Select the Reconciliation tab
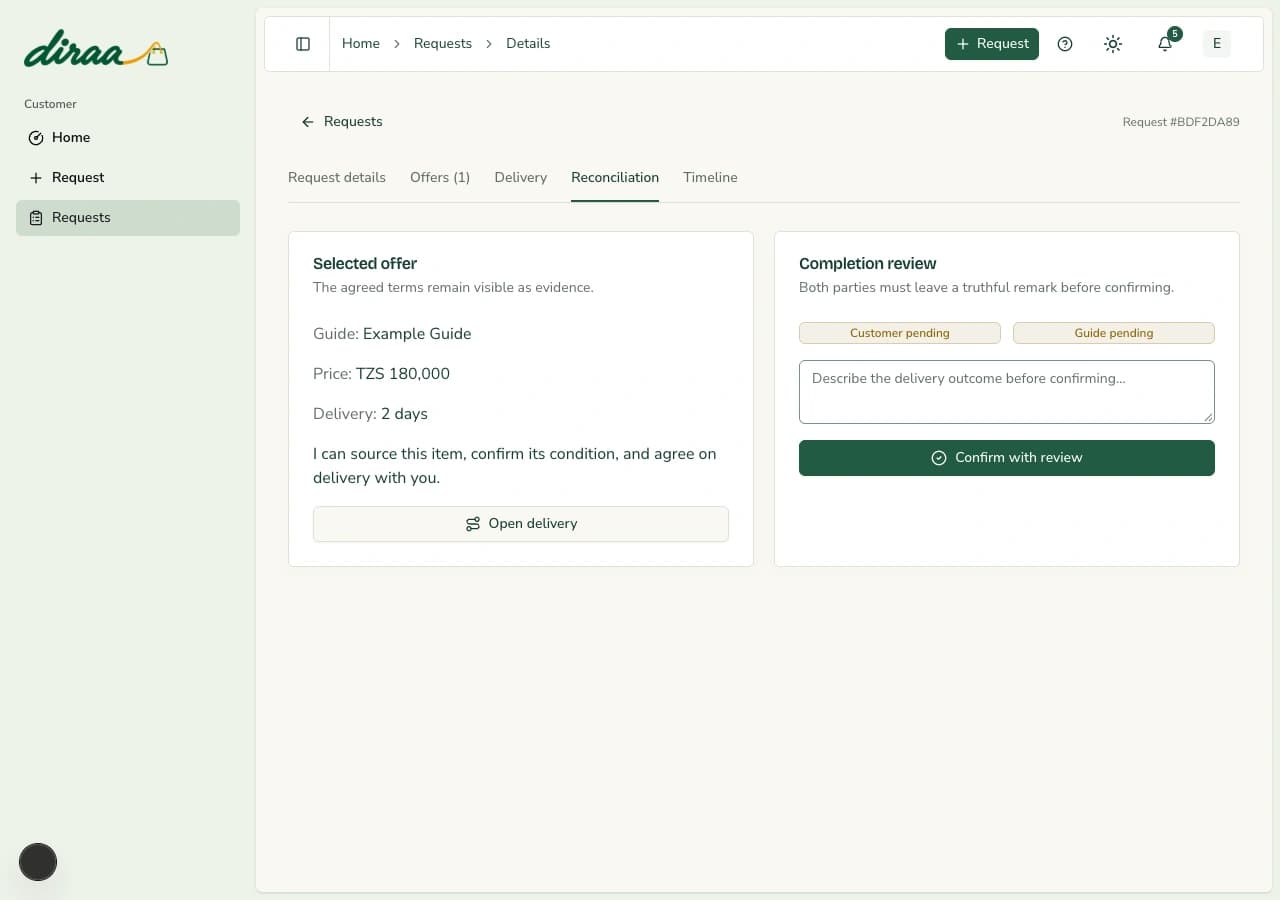The image size is (1280, 900). point(615,178)
